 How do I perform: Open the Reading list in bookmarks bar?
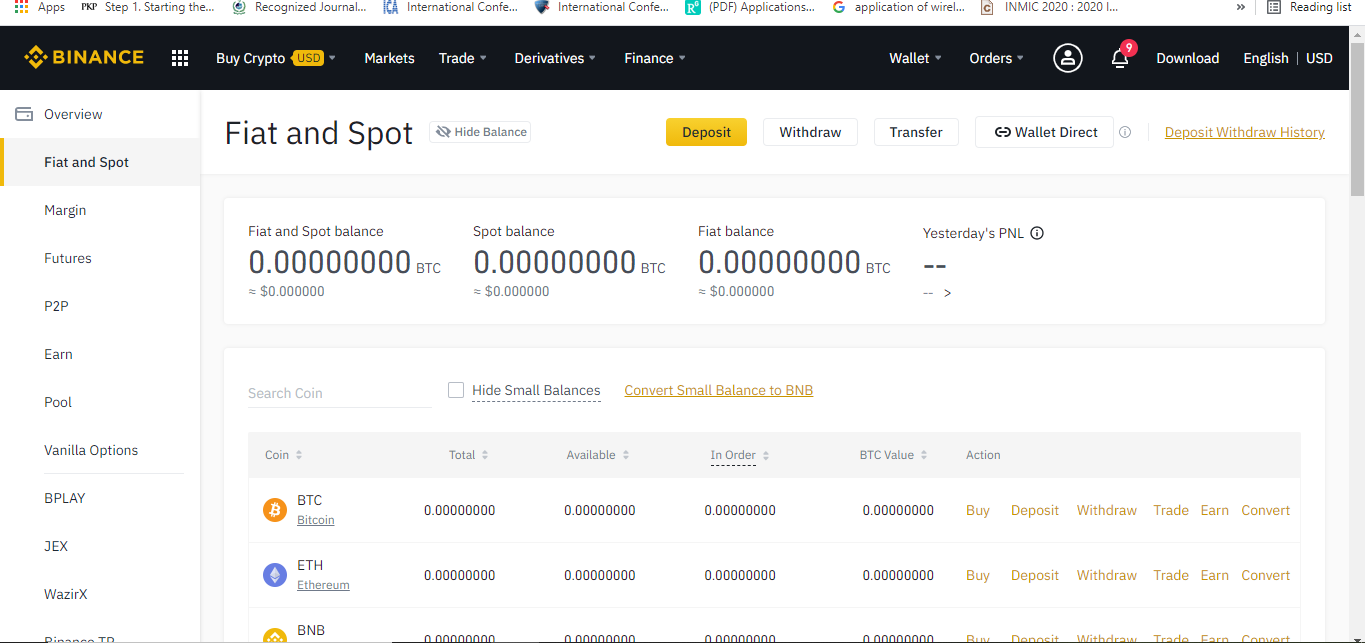point(1309,7)
